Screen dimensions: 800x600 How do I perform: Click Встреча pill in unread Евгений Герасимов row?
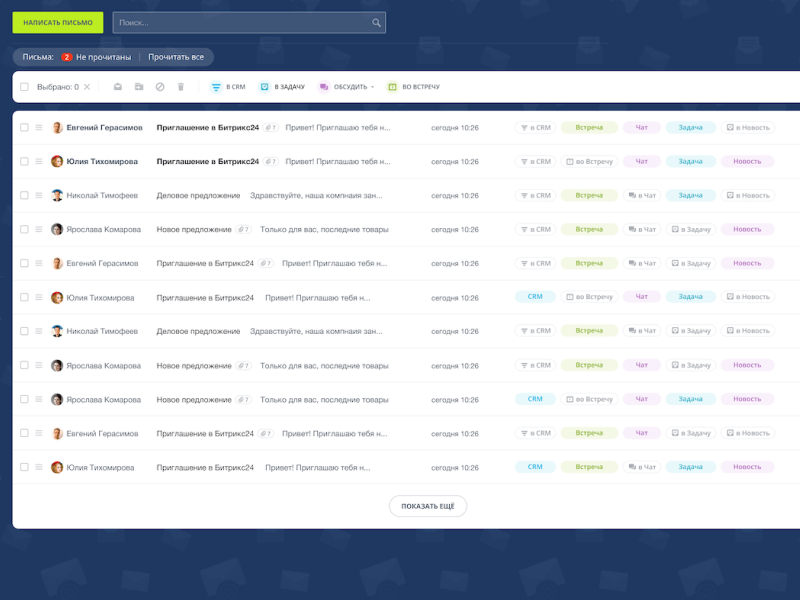[x=589, y=128]
